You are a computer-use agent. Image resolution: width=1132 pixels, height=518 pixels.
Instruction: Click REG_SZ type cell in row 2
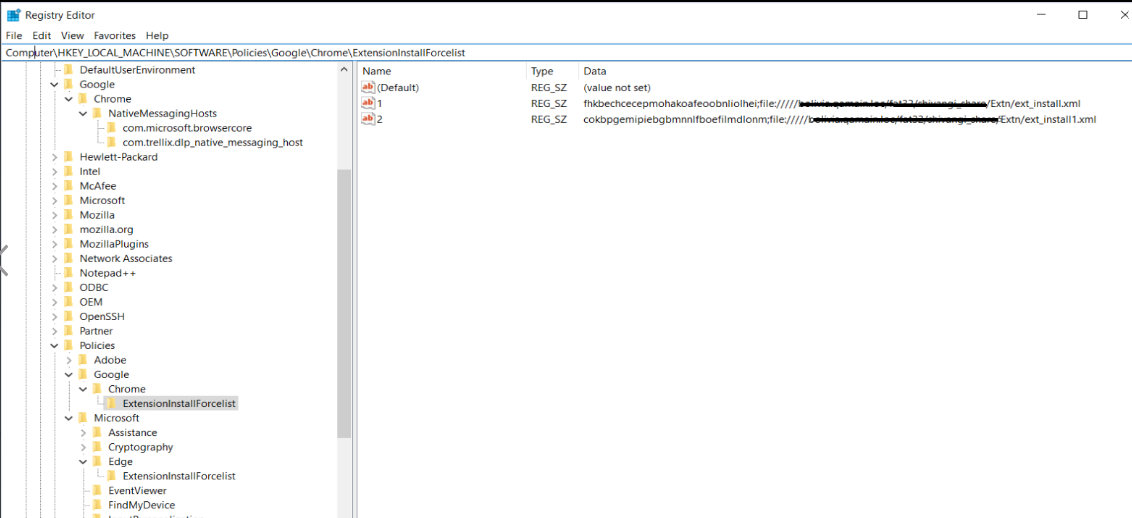[549, 119]
